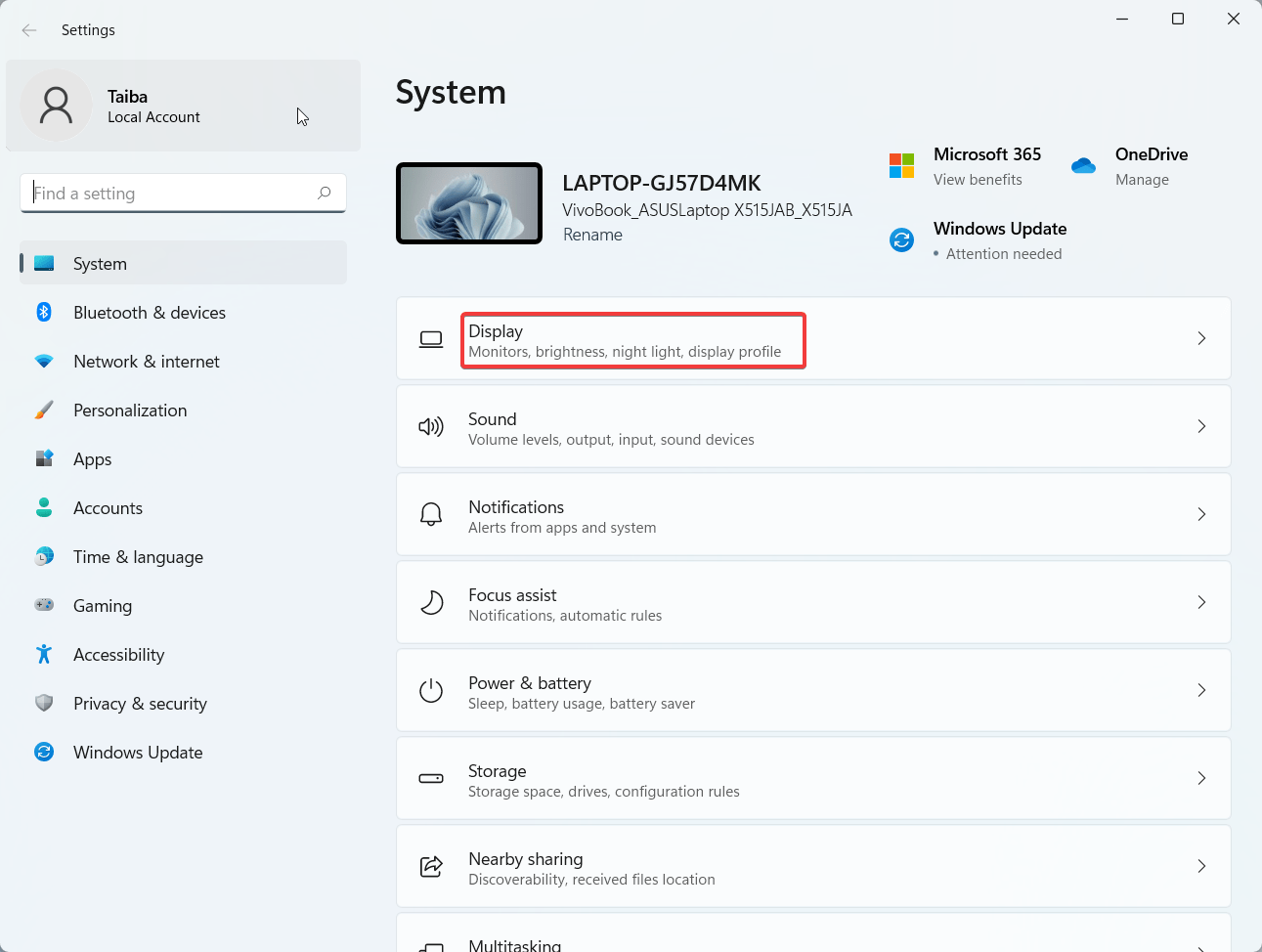
Task: Click the Nearby sharing icon
Action: tap(431, 866)
